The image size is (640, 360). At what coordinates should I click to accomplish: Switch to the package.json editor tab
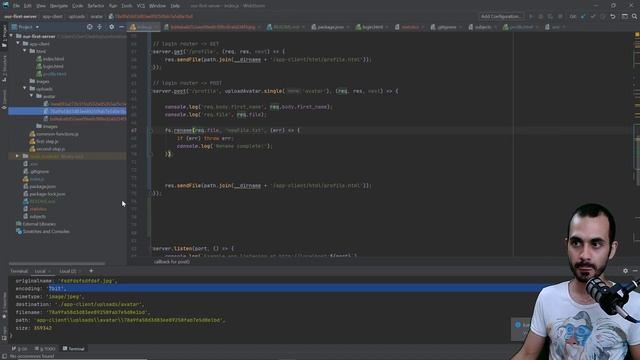click(330, 27)
